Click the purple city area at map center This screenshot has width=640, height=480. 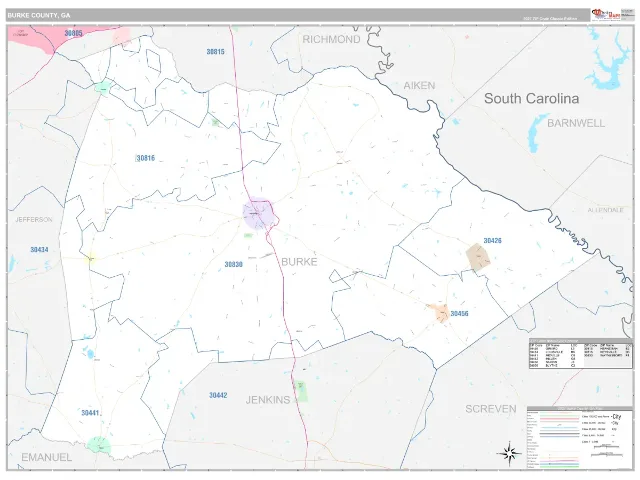[x=258, y=213]
